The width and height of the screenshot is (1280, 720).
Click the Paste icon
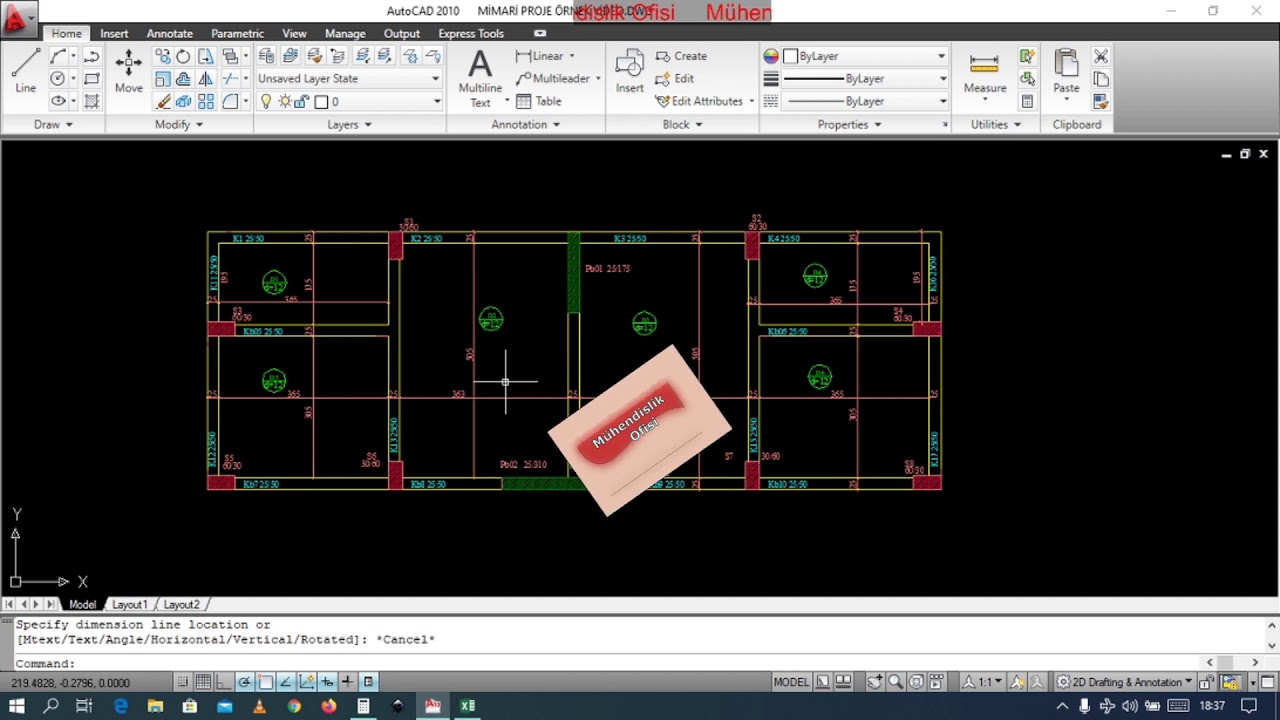(1066, 72)
